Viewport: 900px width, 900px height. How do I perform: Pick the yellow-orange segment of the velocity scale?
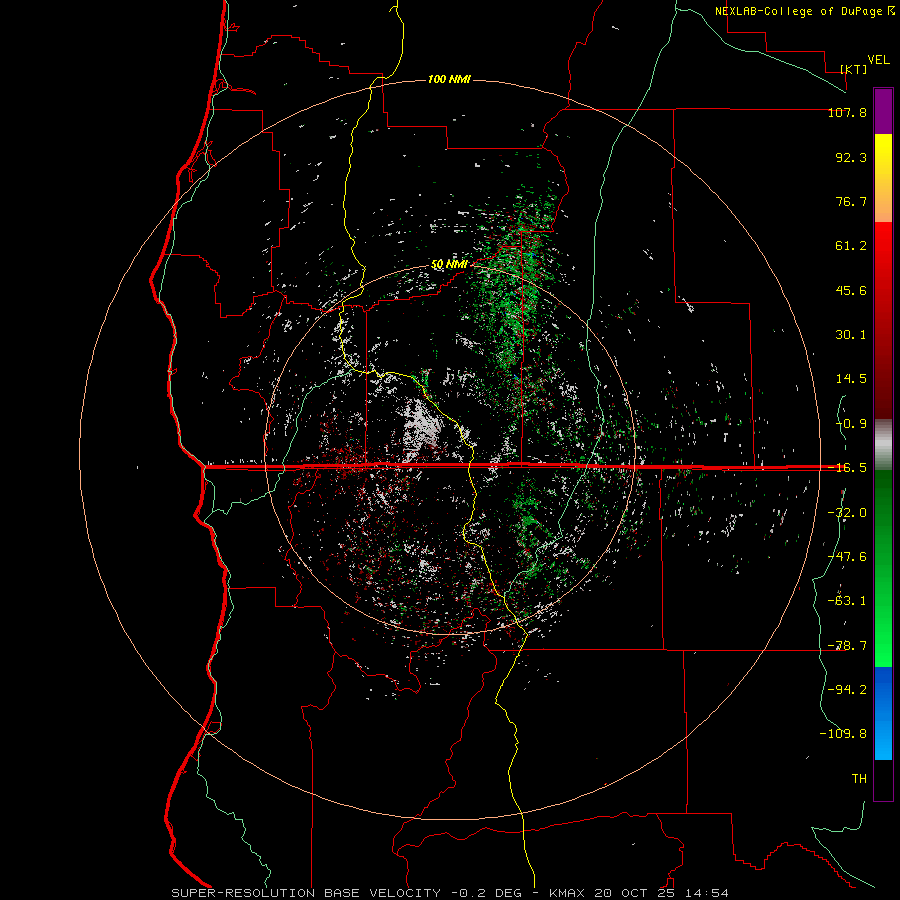tap(883, 178)
